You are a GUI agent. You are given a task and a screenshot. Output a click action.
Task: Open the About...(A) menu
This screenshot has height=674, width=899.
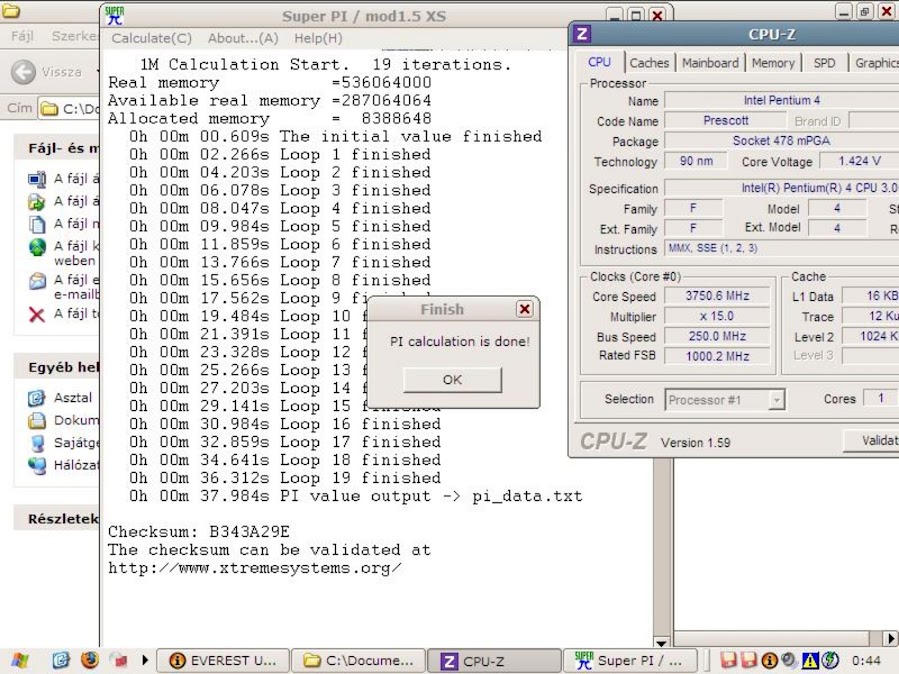point(243,38)
